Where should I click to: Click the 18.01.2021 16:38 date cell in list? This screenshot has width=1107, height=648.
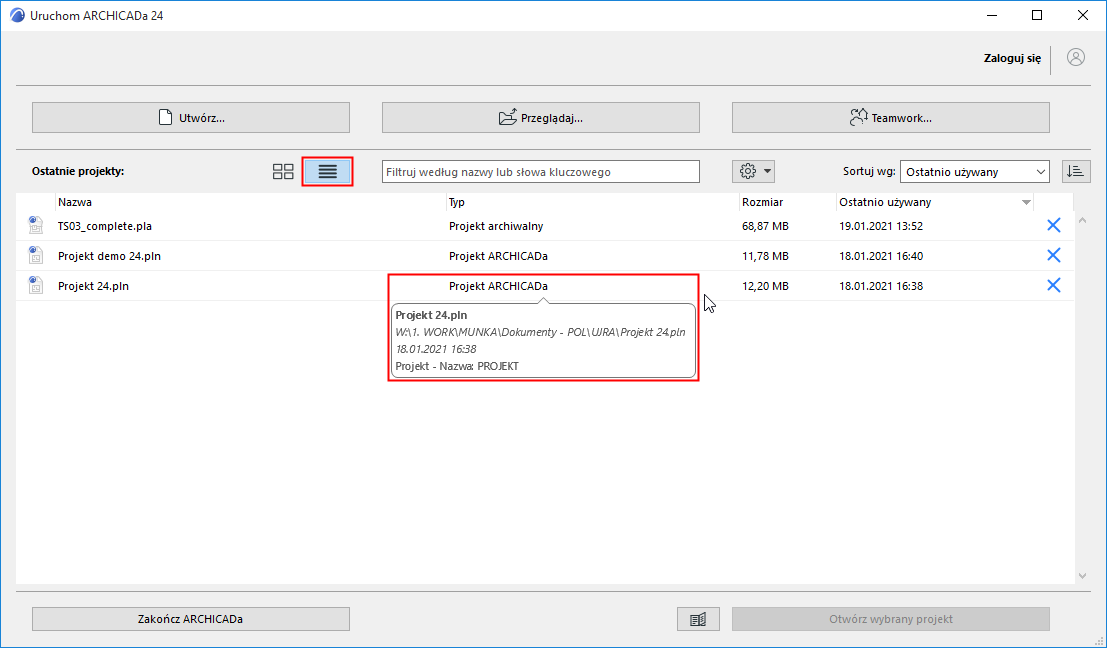pos(881,286)
